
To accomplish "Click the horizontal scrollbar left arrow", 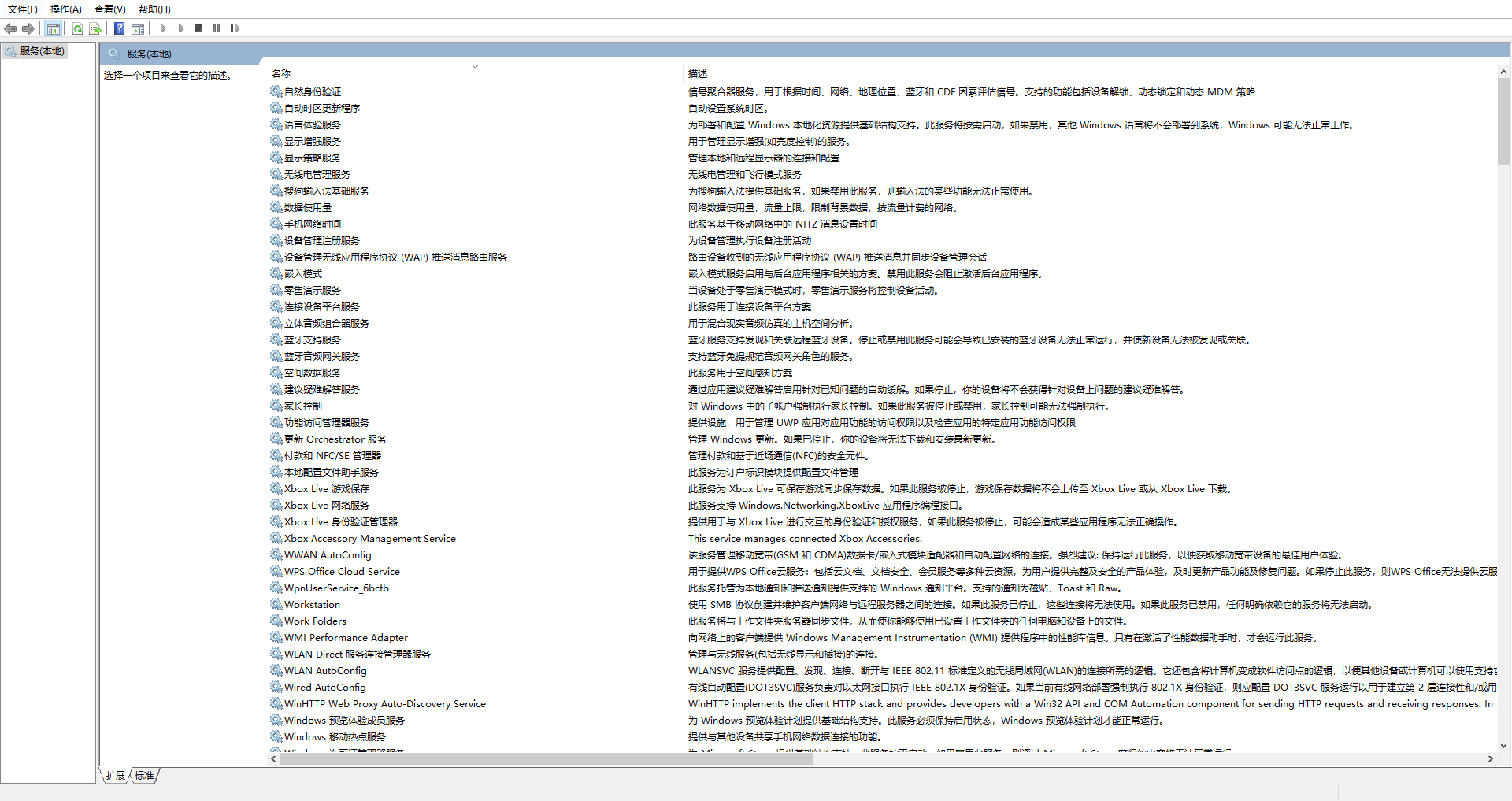I will (x=274, y=759).
